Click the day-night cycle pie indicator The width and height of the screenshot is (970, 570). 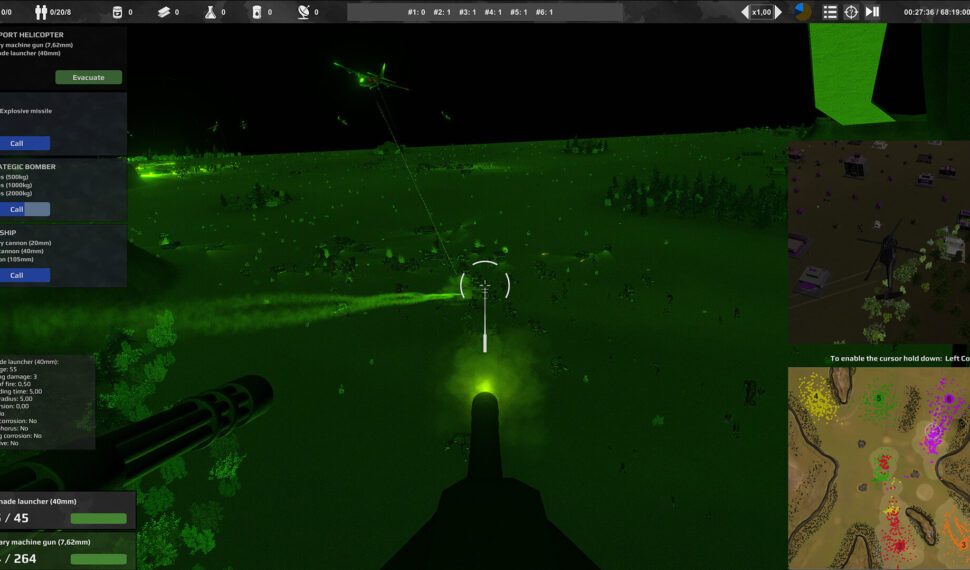802,12
